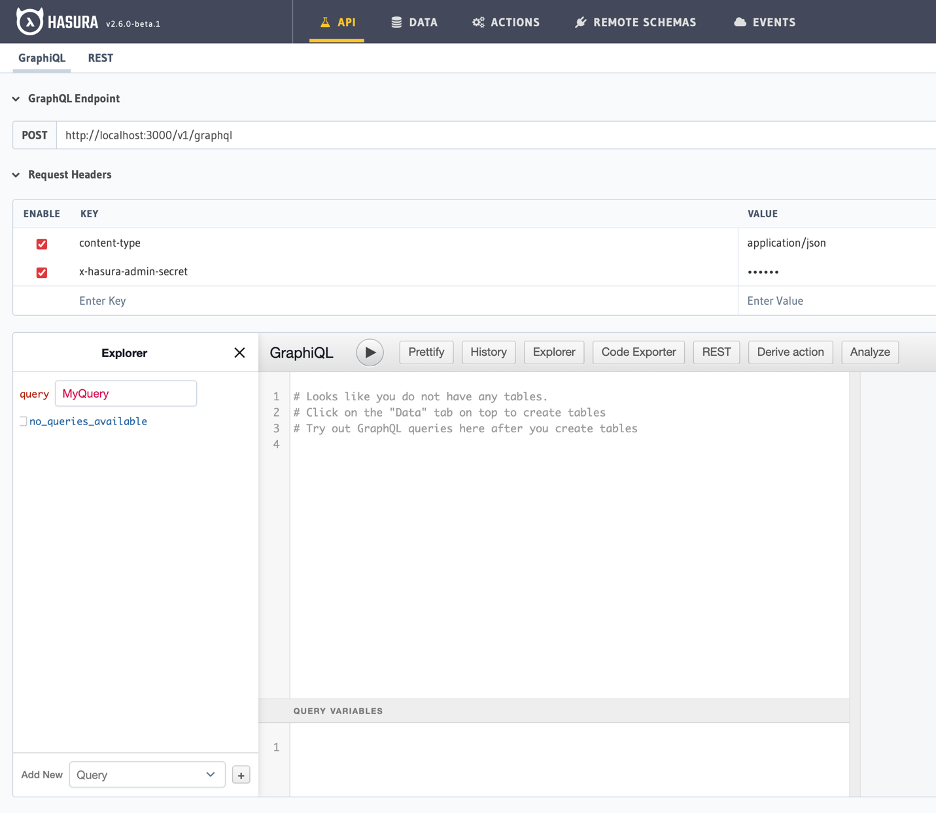Click the POST method label
Image resolution: width=936 pixels, height=814 pixels.
(35, 135)
